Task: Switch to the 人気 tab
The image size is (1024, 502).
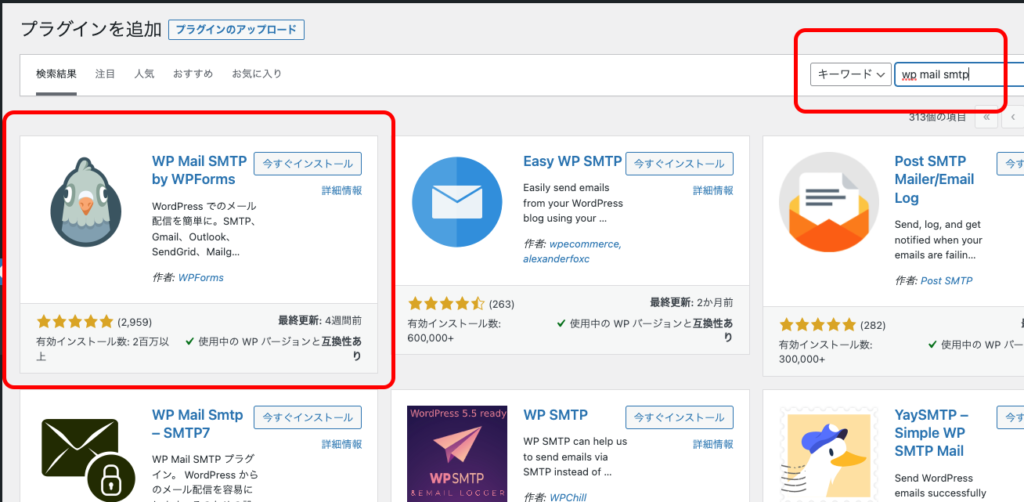Action: pos(144,74)
